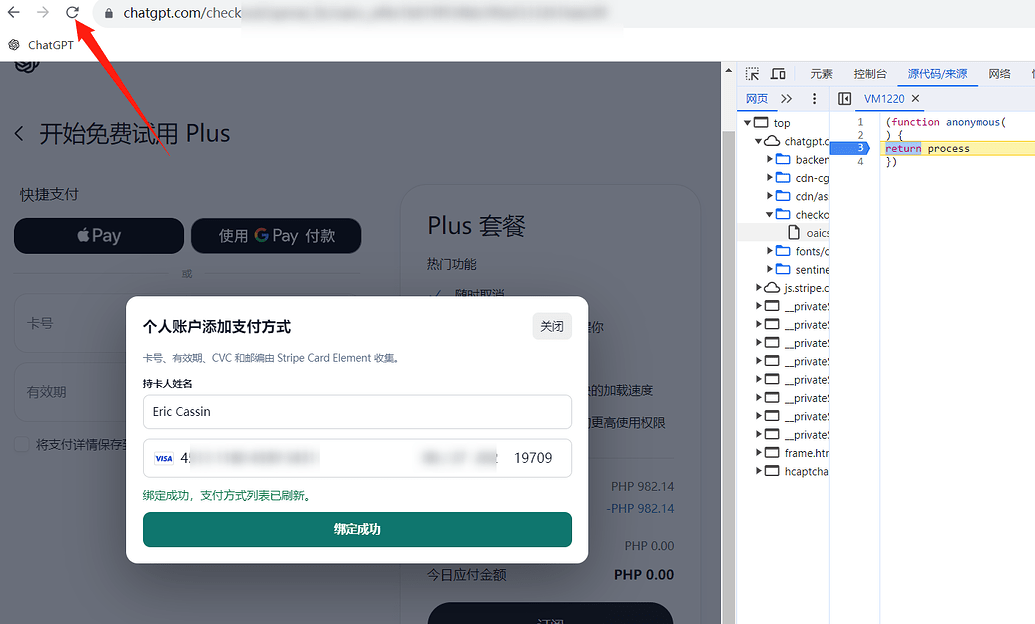1035x624 pixels.
Task: Click the Plus 套餐 heading
Action: point(477,226)
